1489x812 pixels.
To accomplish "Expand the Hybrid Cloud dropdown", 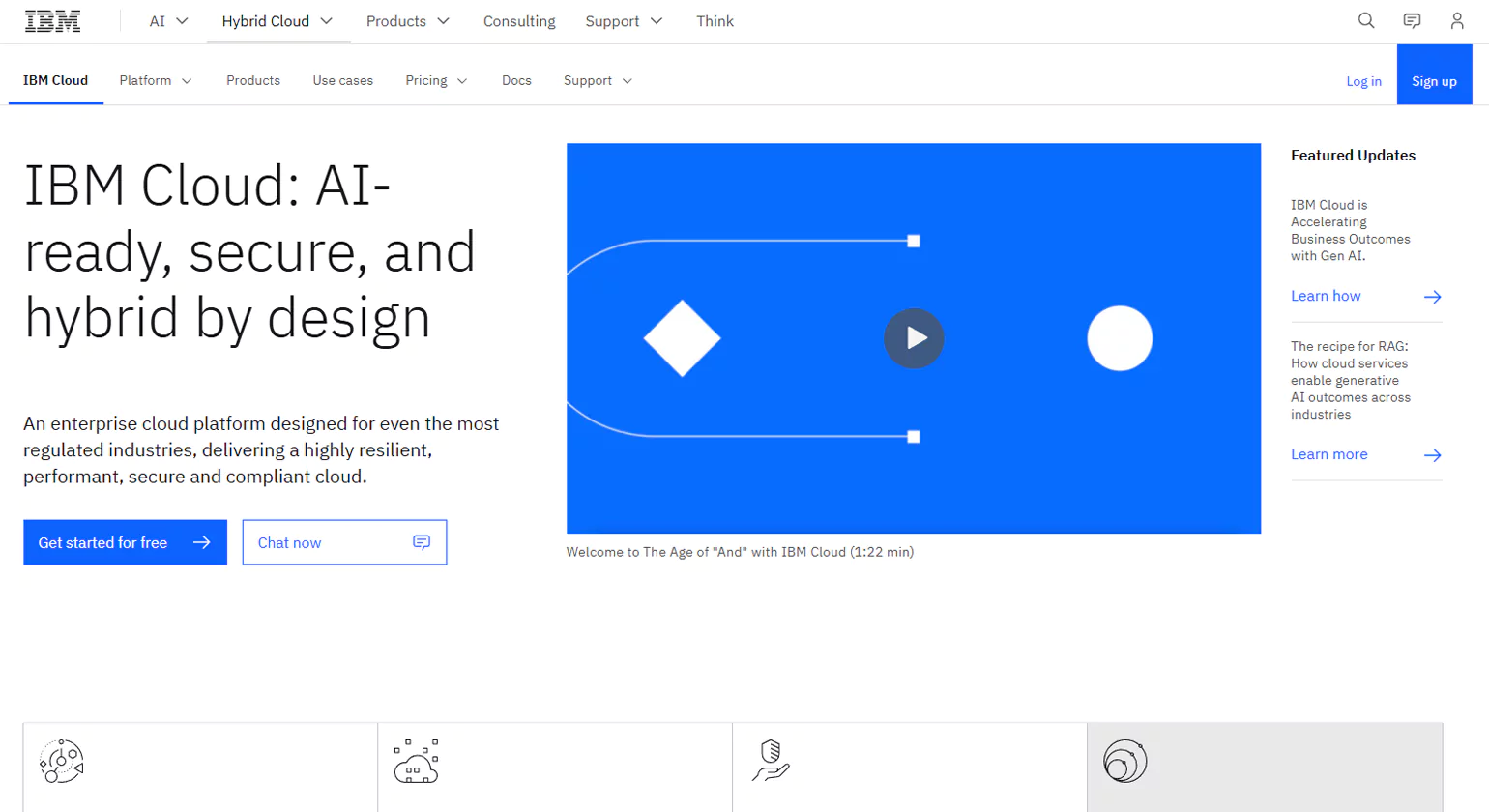I will point(277,21).
